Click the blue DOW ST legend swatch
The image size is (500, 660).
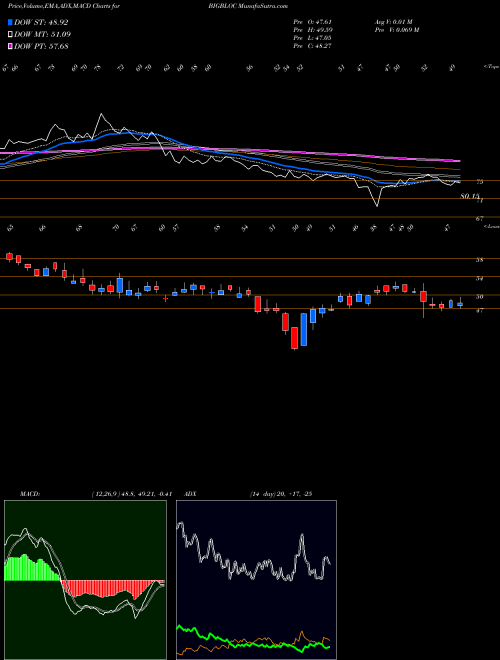click(10, 22)
